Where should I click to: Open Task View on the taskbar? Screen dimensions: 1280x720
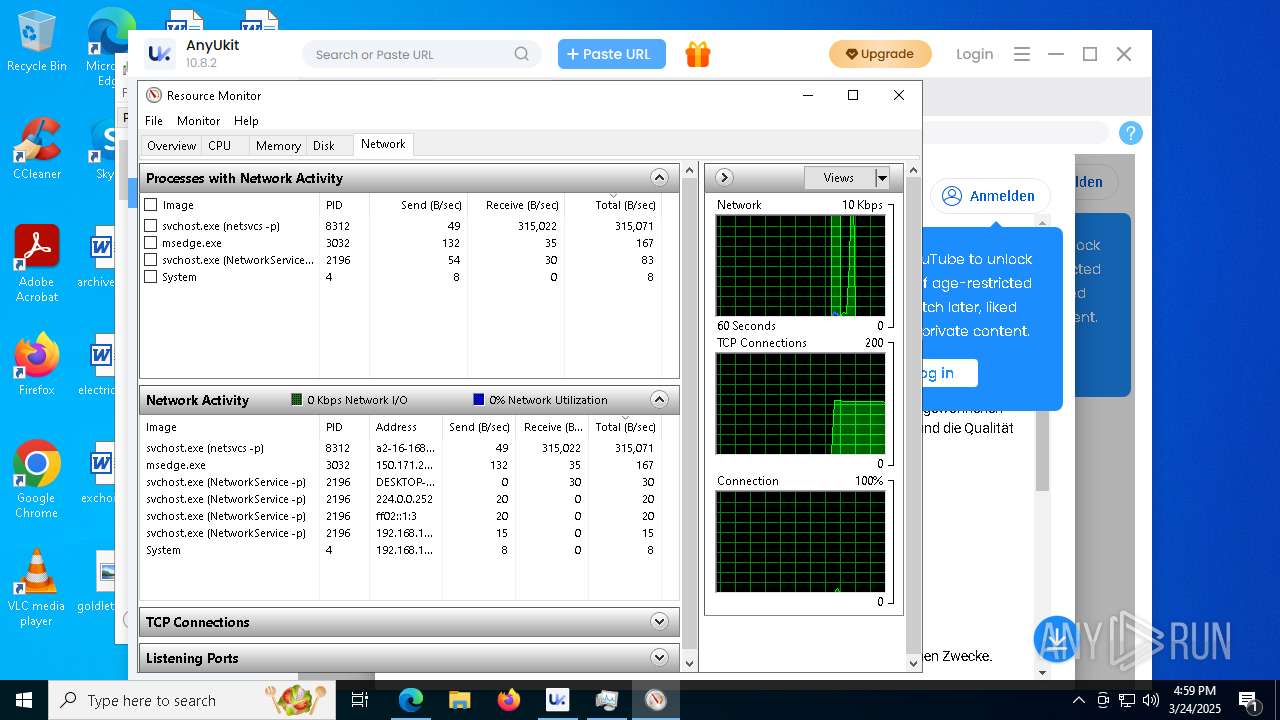pyautogui.click(x=360, y=700)
